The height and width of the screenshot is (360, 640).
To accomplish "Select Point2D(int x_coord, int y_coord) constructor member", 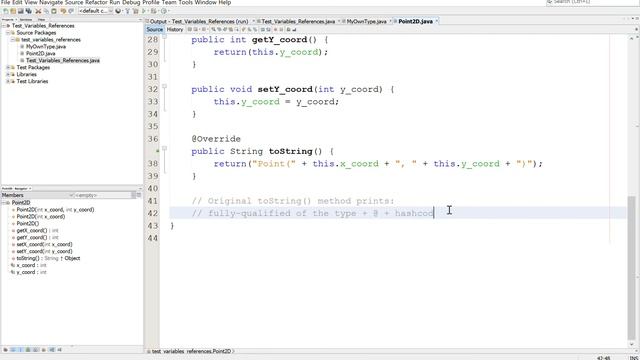I will click(x=55, y=209).
